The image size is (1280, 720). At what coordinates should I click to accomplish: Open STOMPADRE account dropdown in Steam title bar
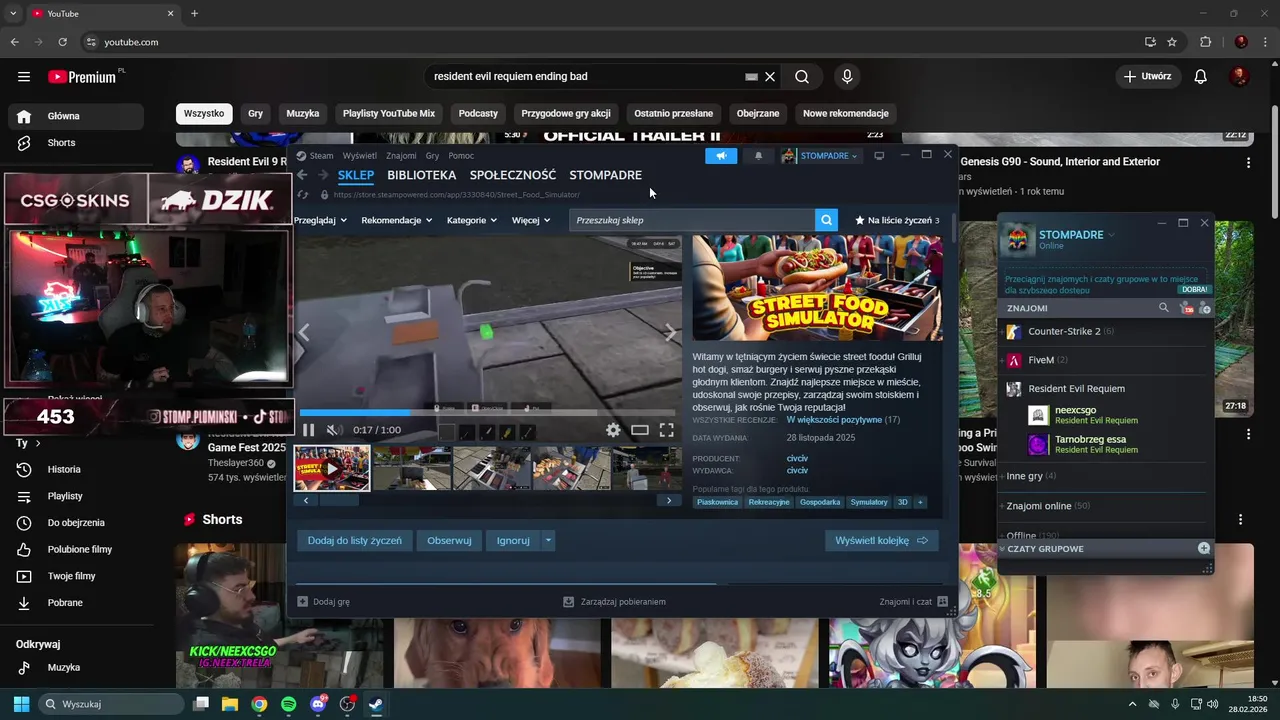pos(820,155)
